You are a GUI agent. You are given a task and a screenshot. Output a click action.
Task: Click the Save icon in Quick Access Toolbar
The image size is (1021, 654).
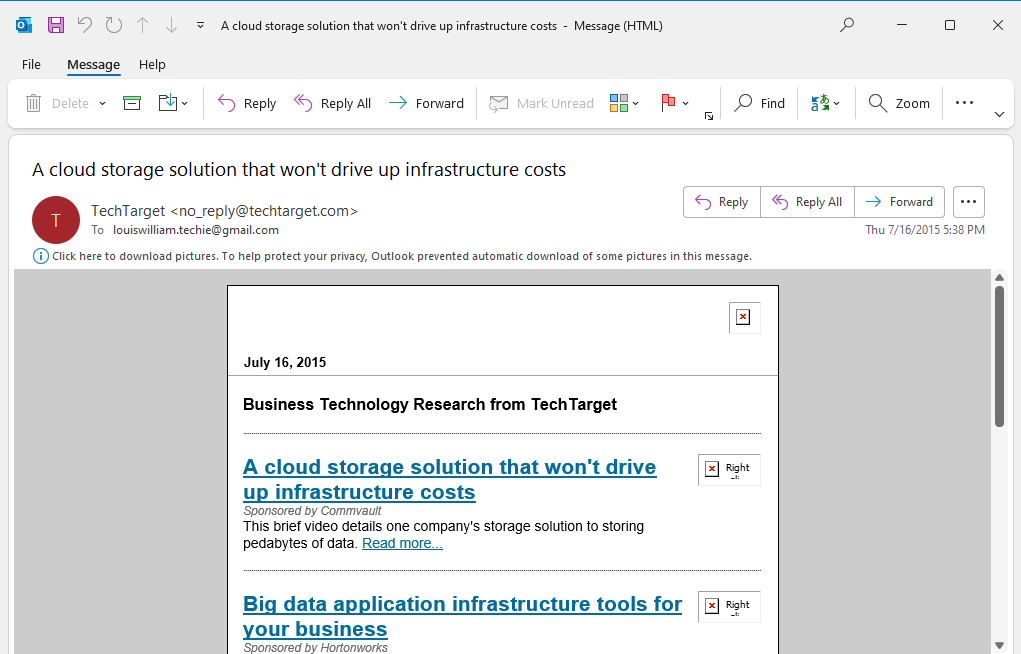(x=55, y=24)
